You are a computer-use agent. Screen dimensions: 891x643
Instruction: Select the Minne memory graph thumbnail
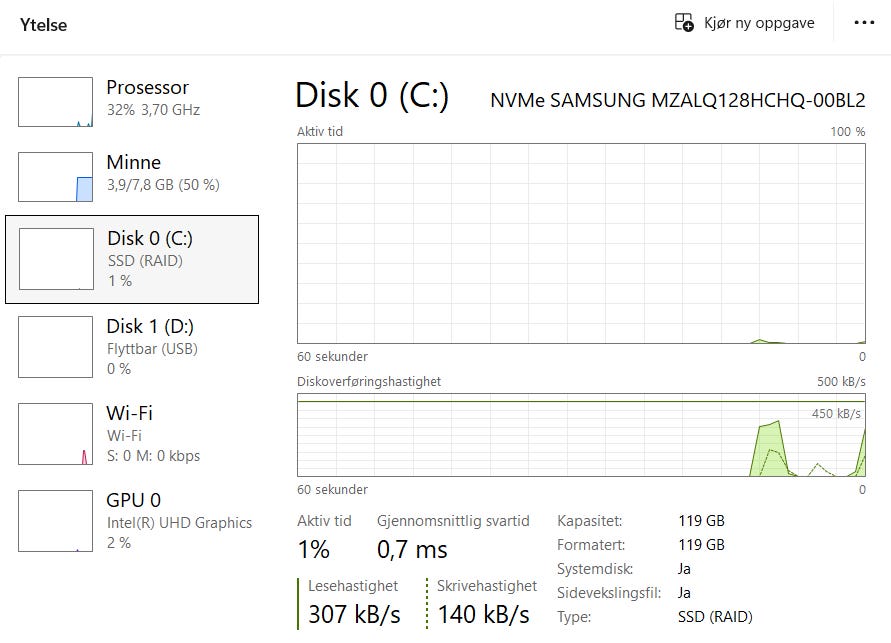click(x=55, y=177)
